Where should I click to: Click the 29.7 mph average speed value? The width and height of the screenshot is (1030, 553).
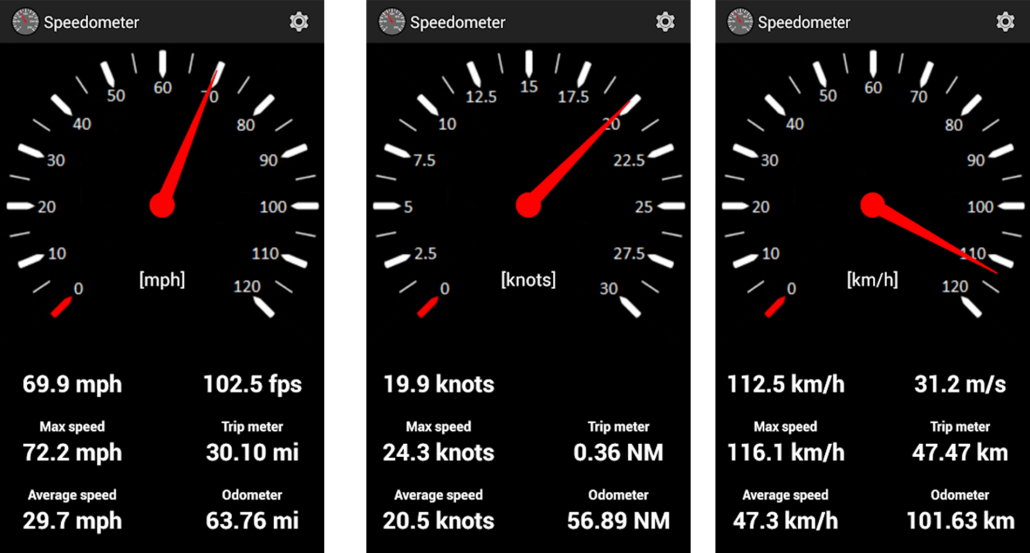[72, 521]
